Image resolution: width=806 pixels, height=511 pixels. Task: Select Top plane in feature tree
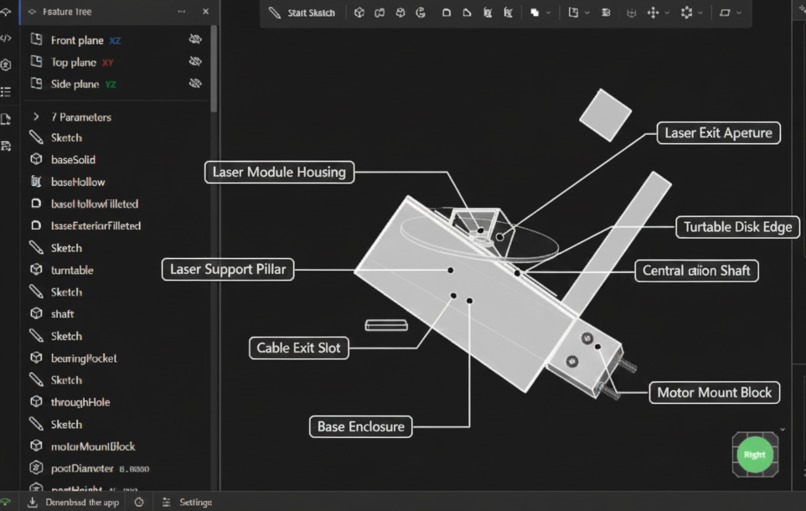point(116,62)
